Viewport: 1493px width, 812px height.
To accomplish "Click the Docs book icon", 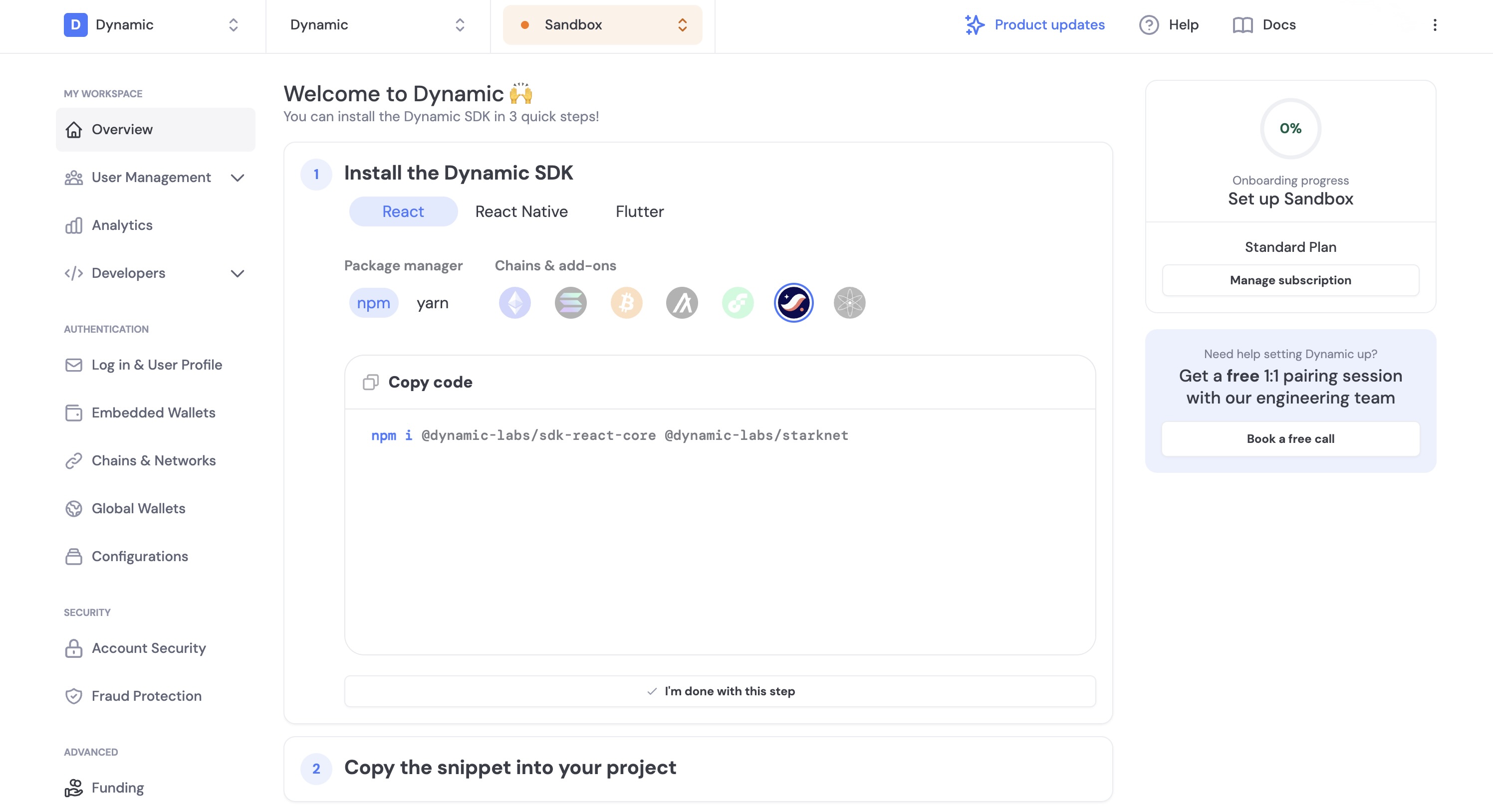I will coord(1242,24).
